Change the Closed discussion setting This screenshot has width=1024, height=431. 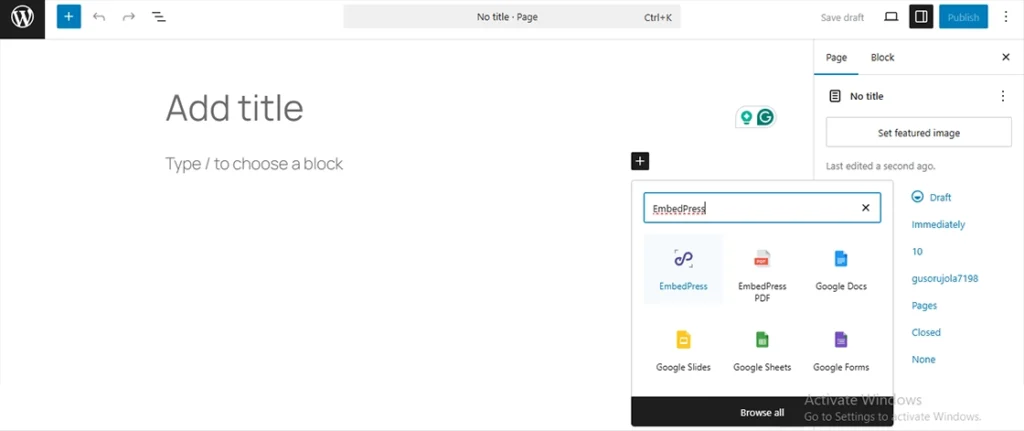(926, 332)
